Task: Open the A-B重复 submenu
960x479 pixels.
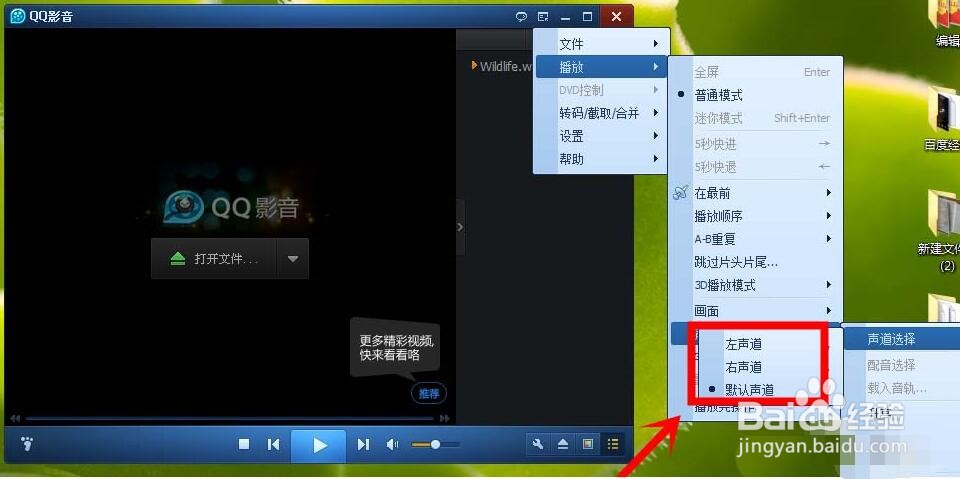Action: tap(756, 239)
